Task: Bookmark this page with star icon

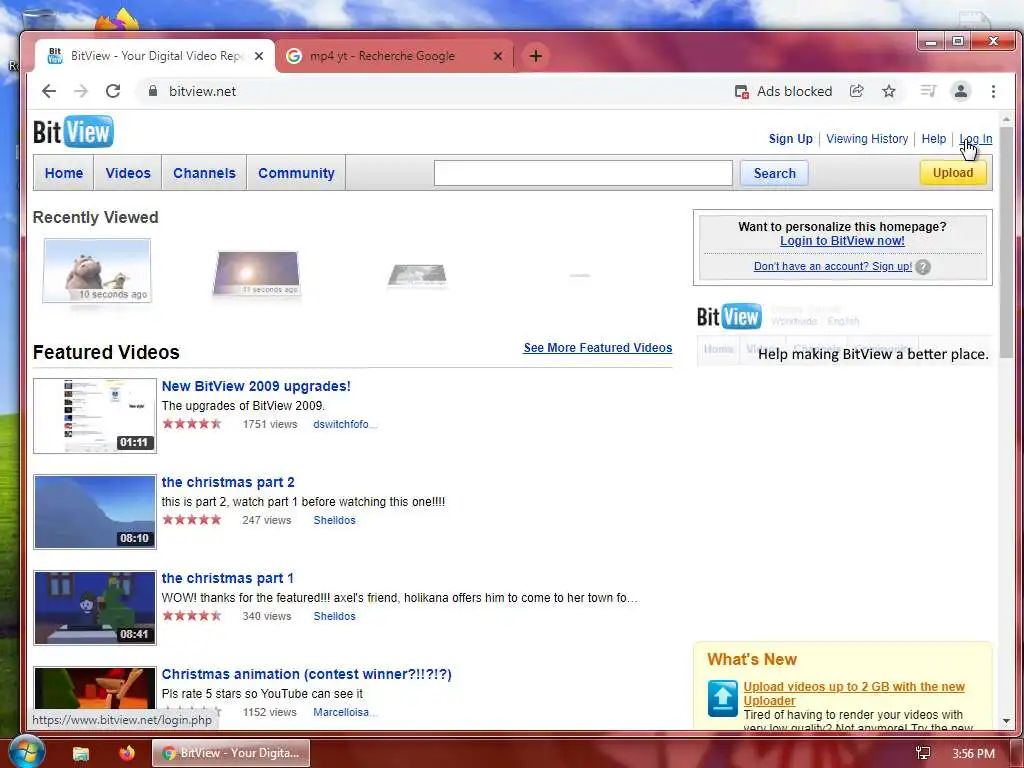Action: [889, 91]
